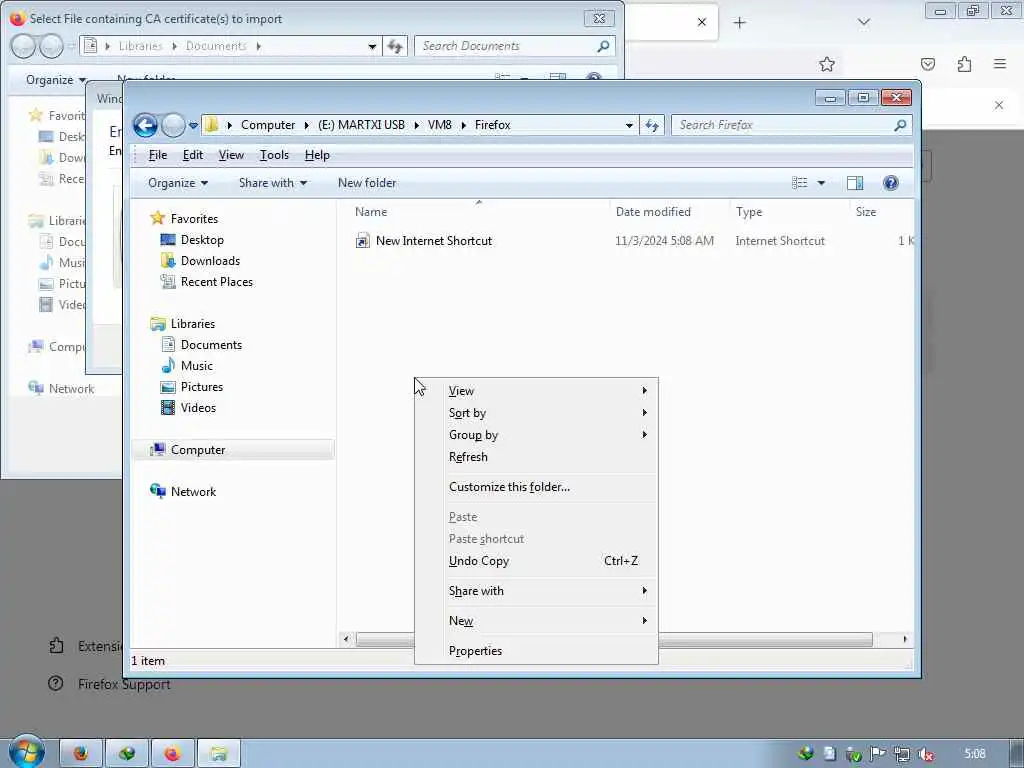The height and width of the screenshot is (768, 1024).
Task: Select Downloads in the navigation pane
Action: [210, 261]
